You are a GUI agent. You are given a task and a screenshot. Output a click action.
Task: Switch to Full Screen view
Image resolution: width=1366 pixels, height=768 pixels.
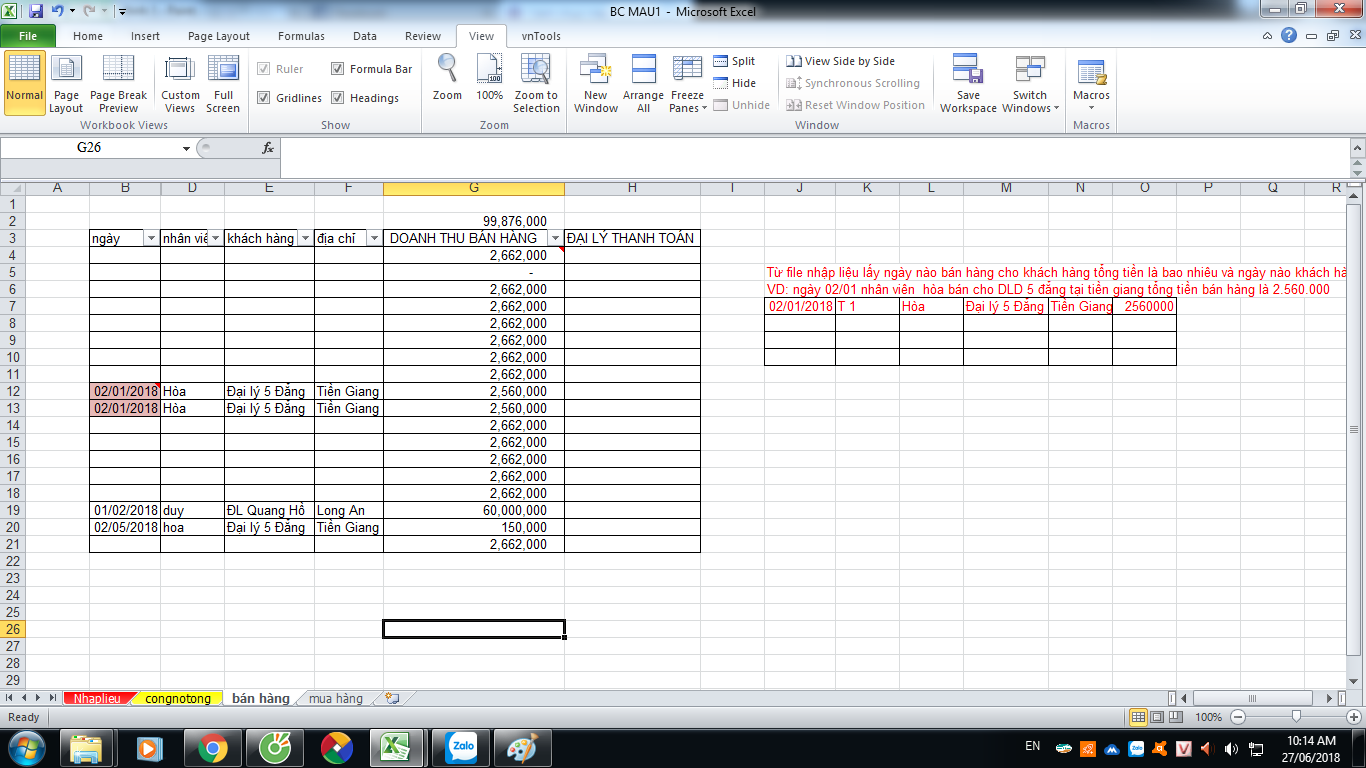point(222,70)
